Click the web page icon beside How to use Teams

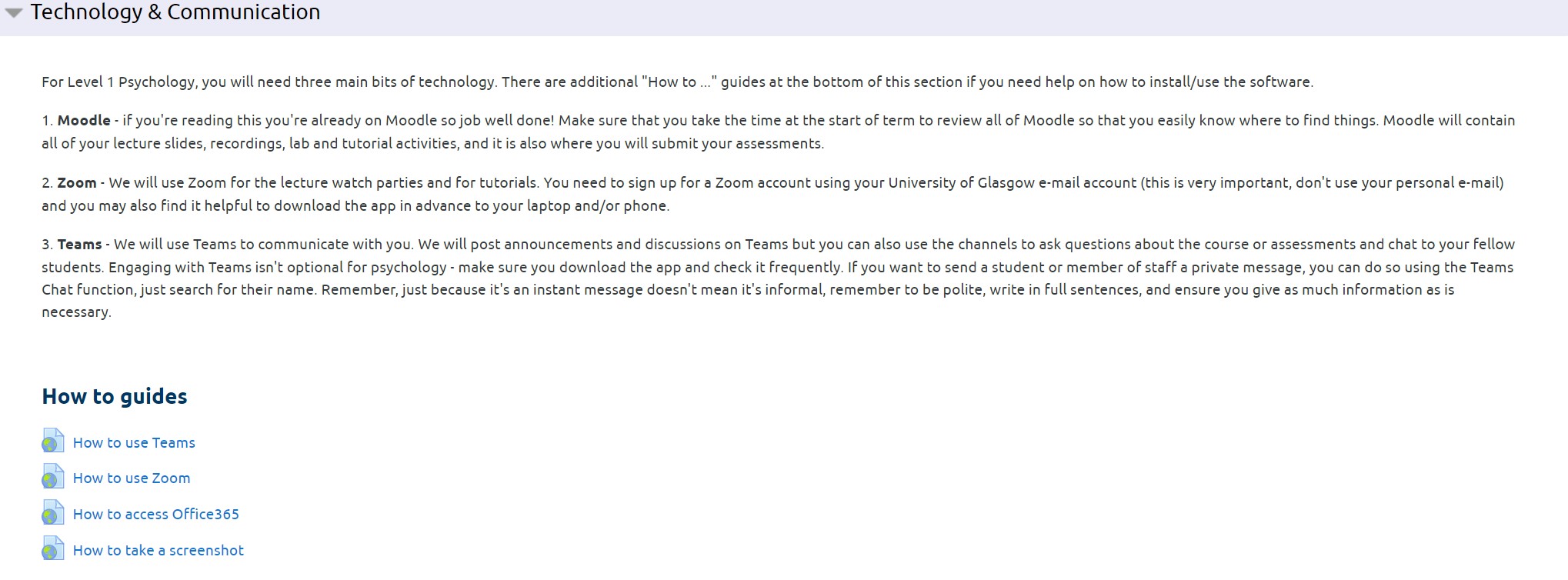point(53,442)
